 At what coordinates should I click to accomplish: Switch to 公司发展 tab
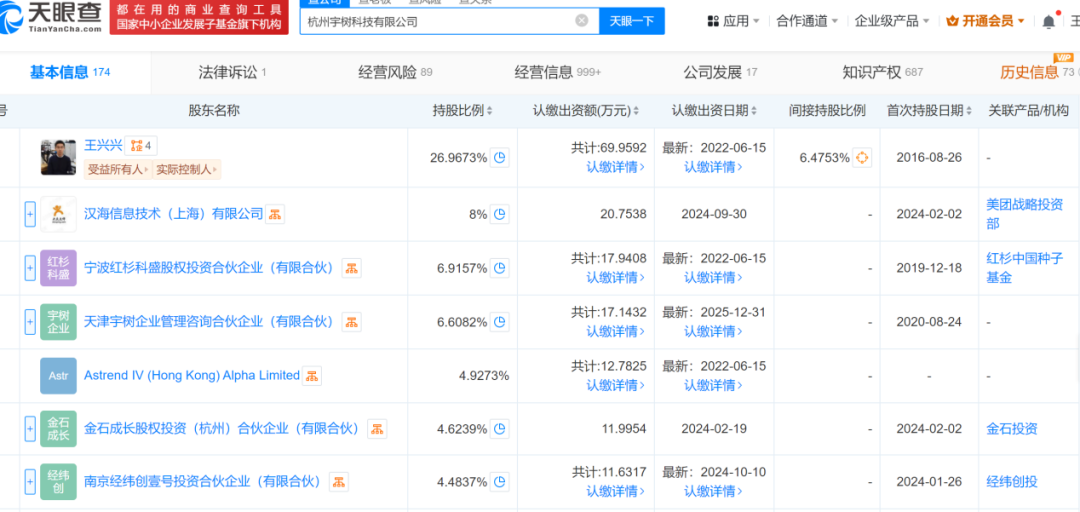720,72
